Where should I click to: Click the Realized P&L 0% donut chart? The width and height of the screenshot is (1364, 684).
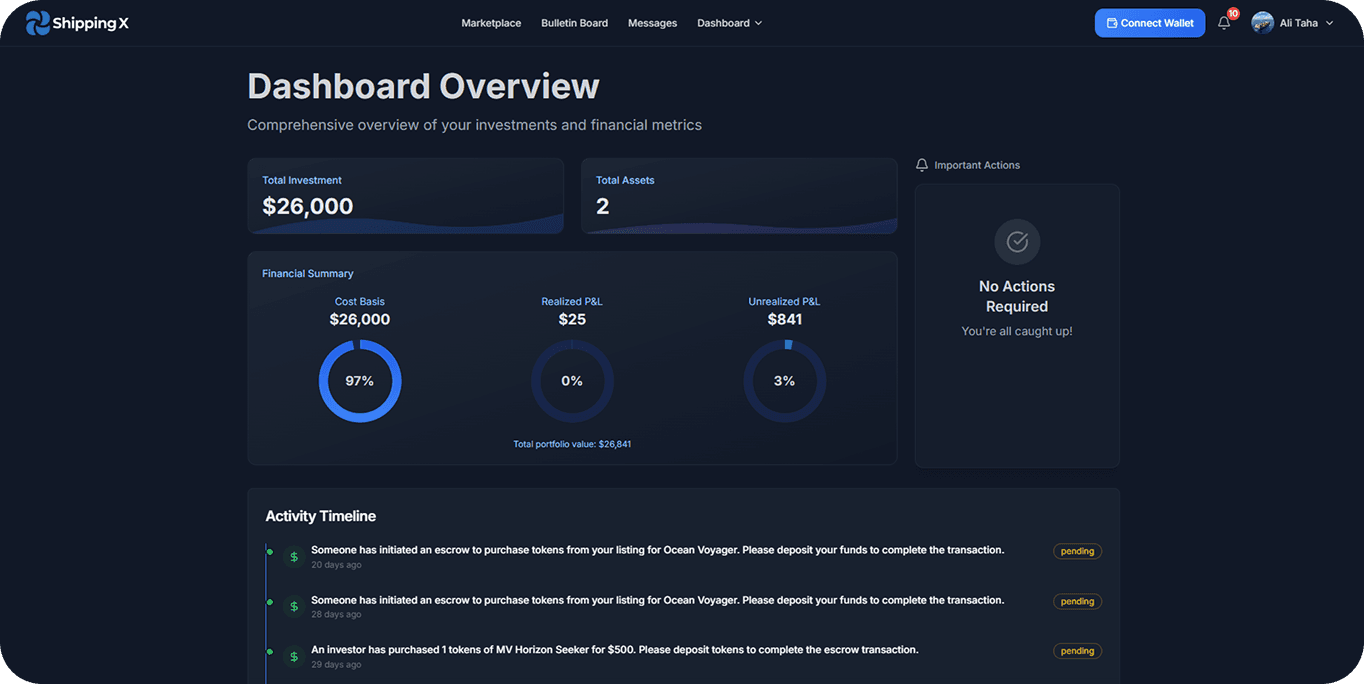(x=572, y=381)
